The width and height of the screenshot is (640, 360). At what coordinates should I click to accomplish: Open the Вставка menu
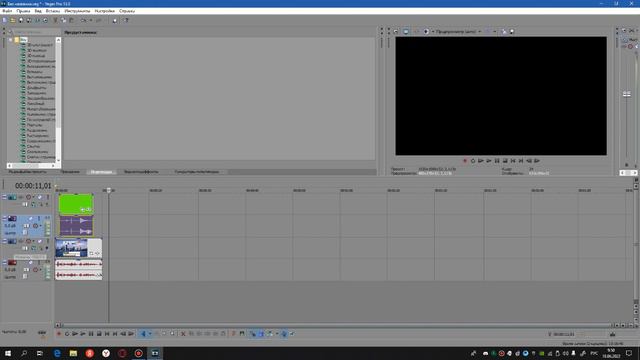click(53, 11)
